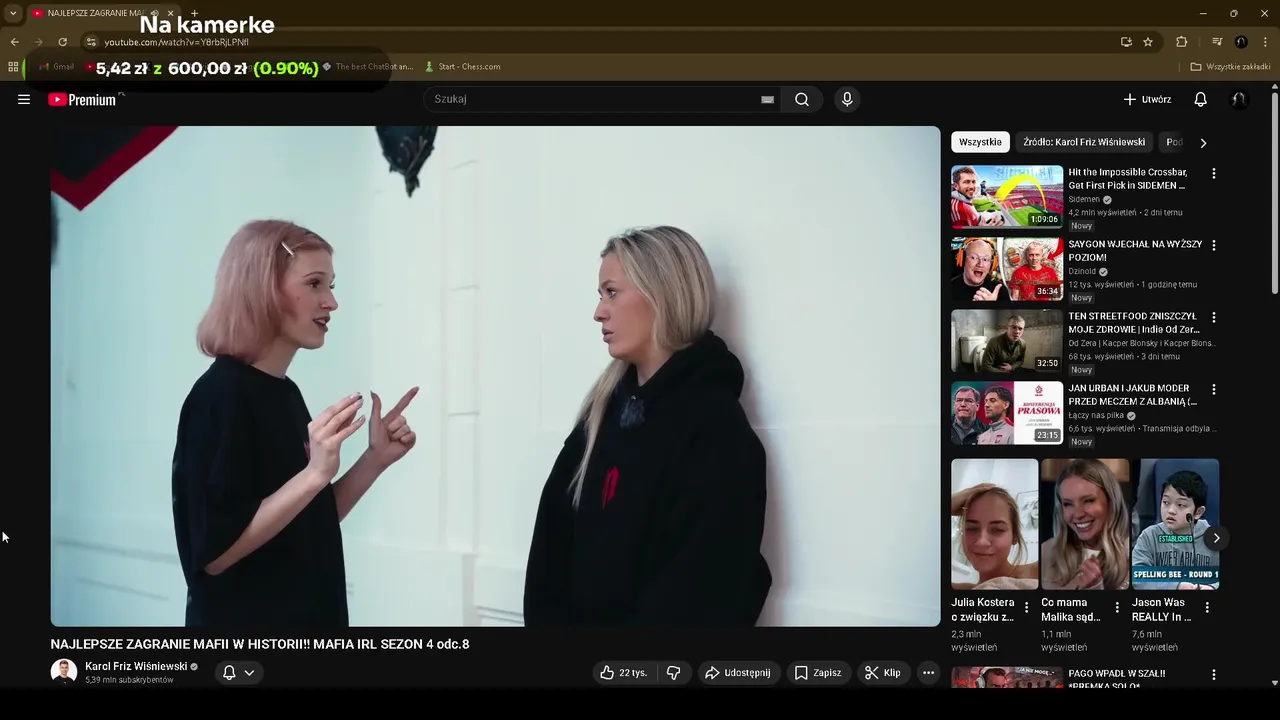This screenshot has height=720, width=1280.
Task: Show more Shorts with right arrow
Action: [x=1216, y=538]
